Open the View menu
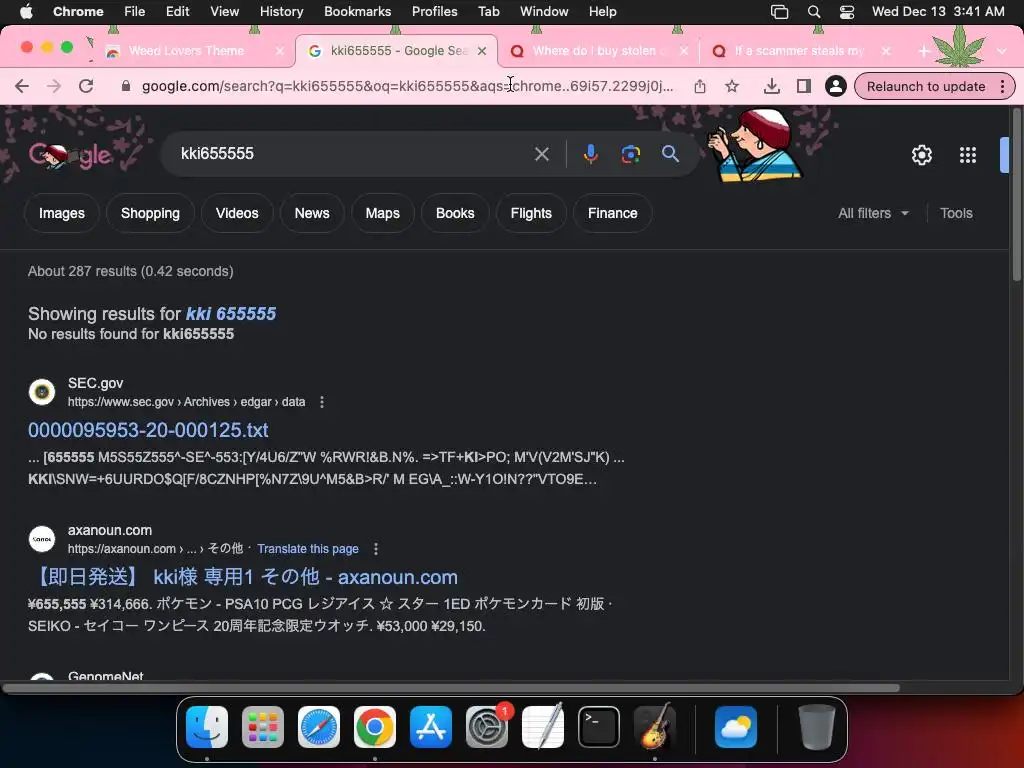 (224, 12)
